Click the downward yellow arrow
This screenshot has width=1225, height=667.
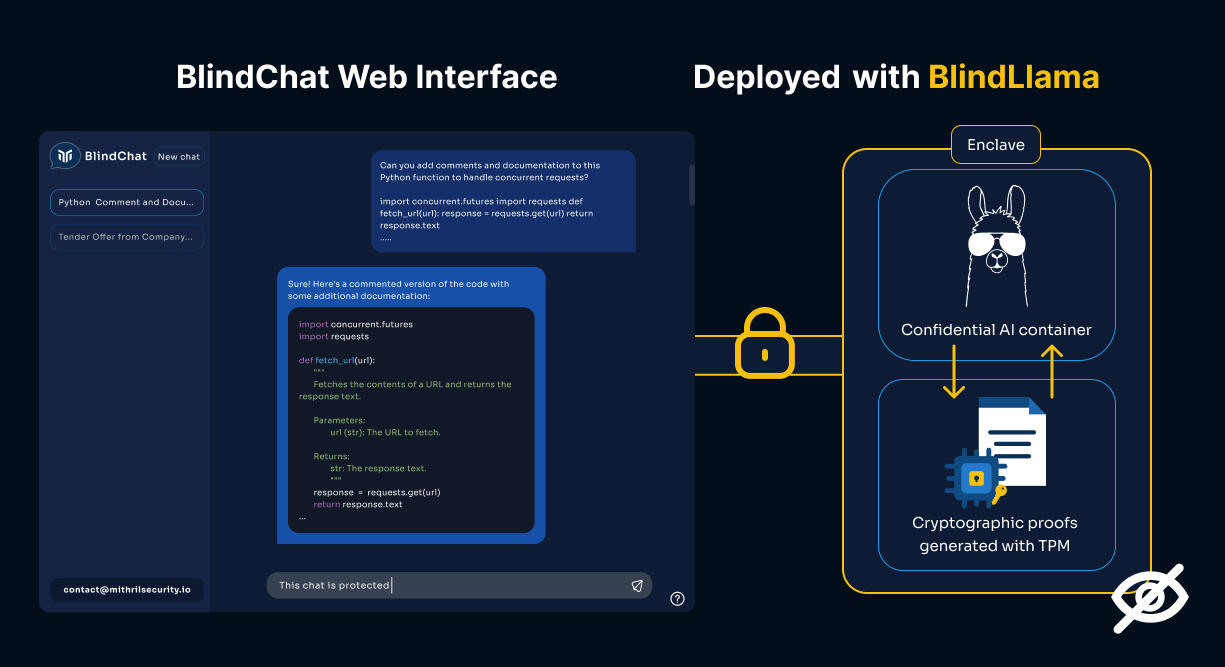pyautogui.click(x=954, y=372)
